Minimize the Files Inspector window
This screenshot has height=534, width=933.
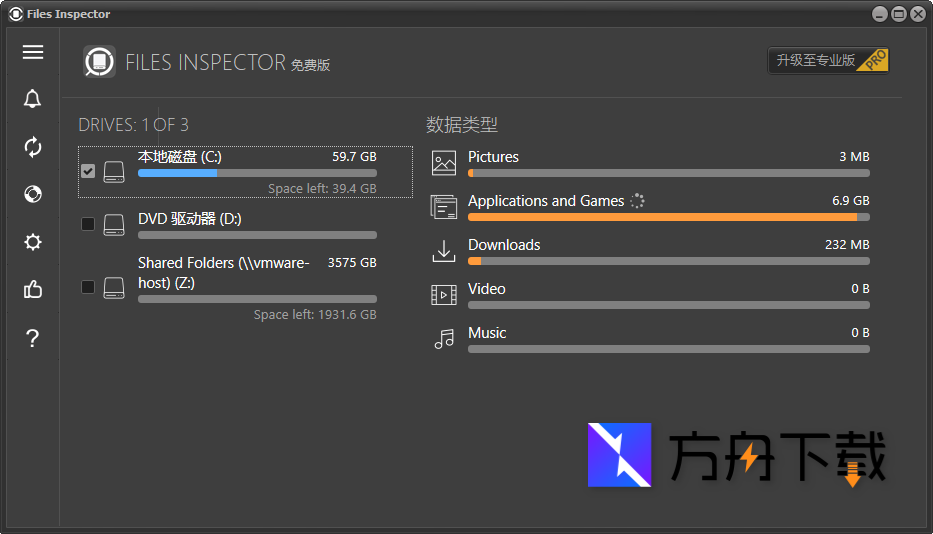(879, 14)
